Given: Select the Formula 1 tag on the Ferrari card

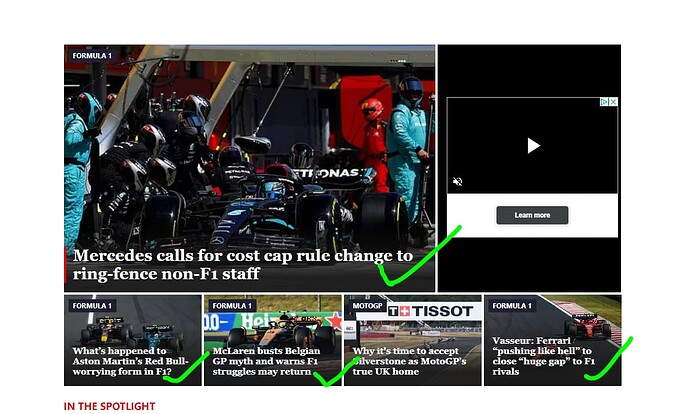Looking at the screenshot, I should coord(512,306).
